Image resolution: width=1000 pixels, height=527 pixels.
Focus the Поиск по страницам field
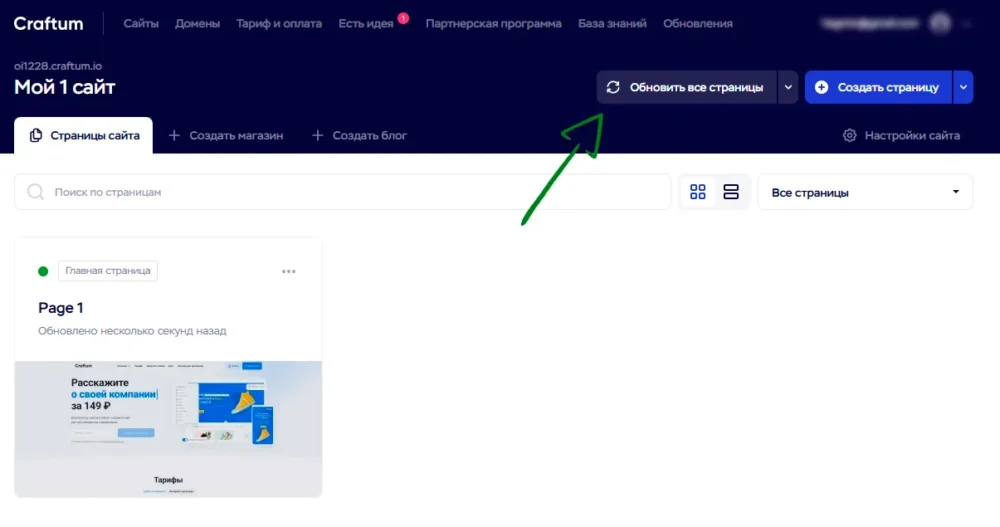pos(342,191)
